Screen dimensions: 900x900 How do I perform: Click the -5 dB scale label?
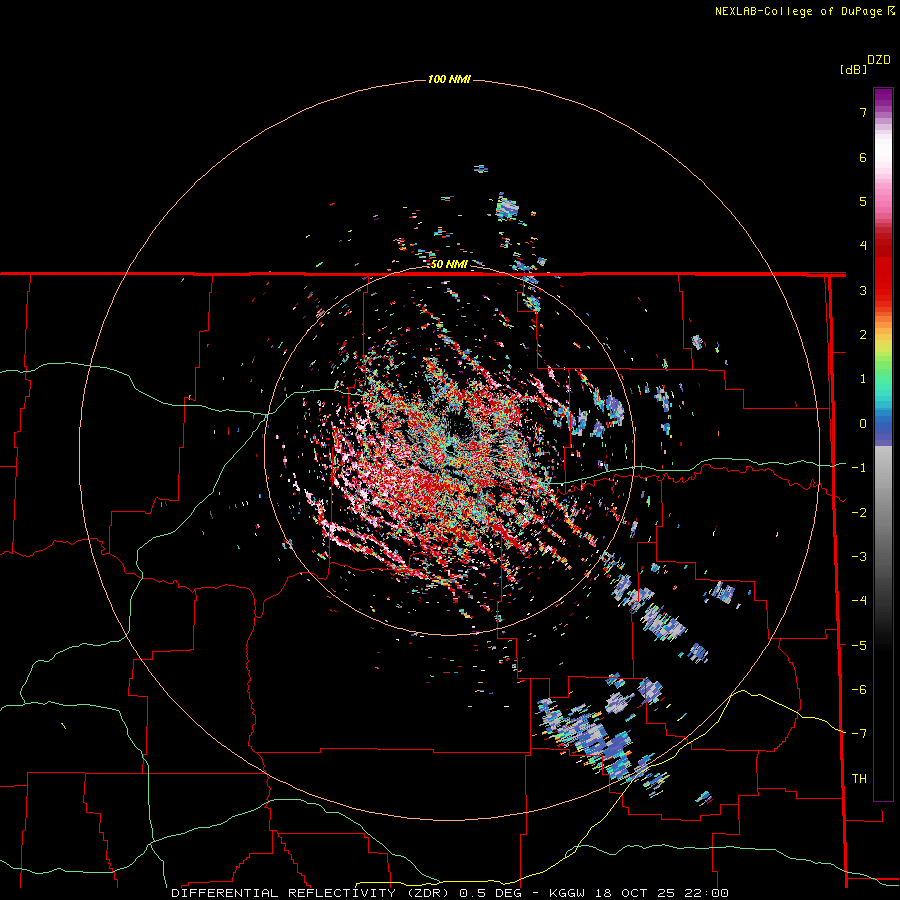tap(859, 646)
